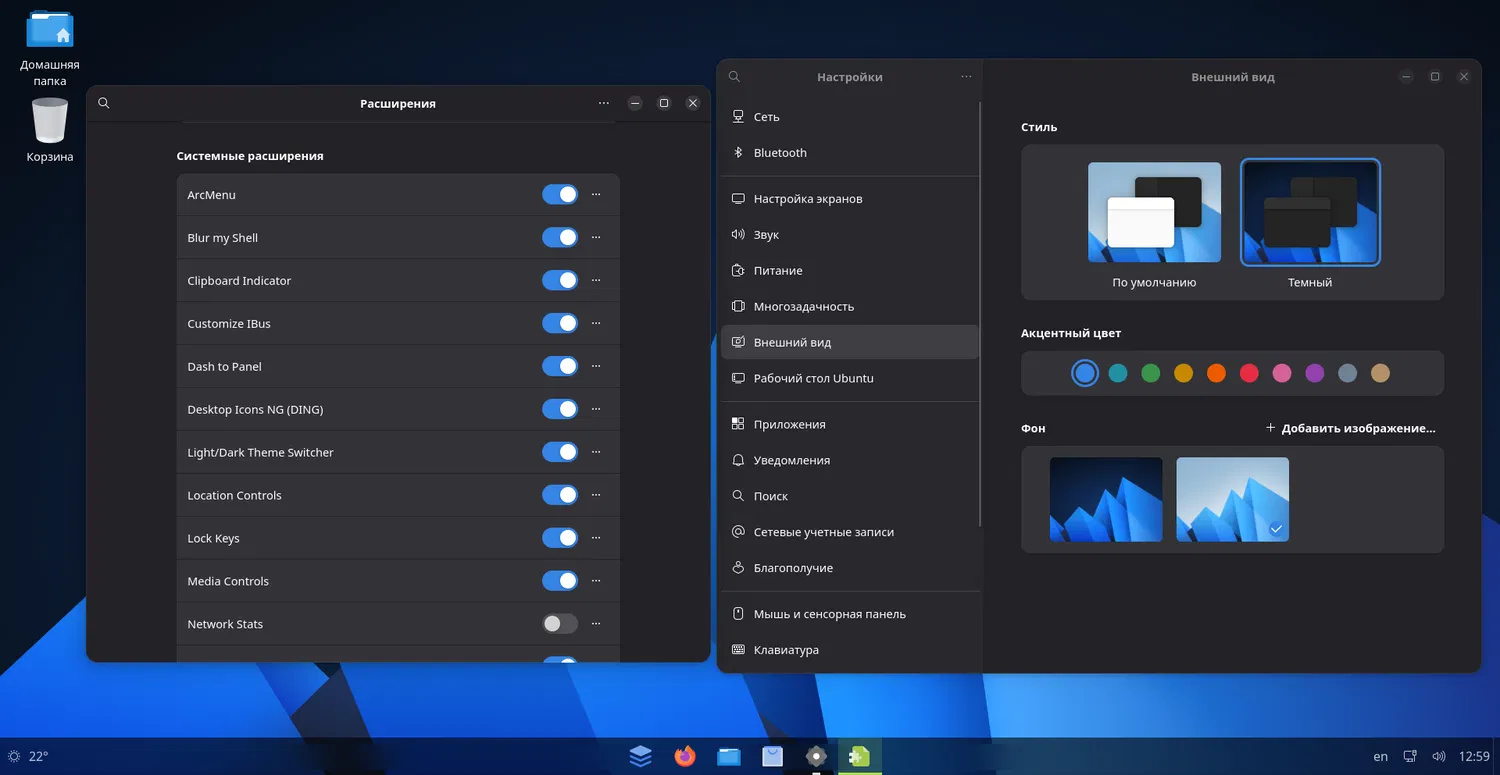Select the dark blue wallpaper thumbnail

tap(1106, 499)
